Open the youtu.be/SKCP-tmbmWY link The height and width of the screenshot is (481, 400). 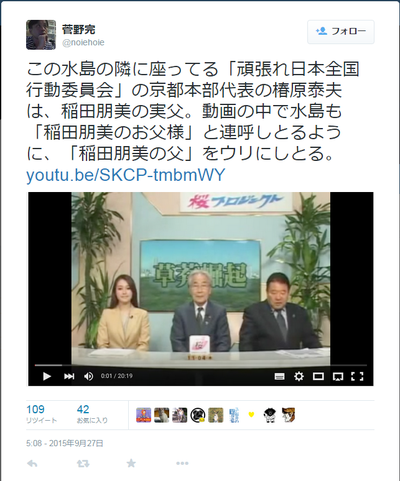tap(126, 175)
